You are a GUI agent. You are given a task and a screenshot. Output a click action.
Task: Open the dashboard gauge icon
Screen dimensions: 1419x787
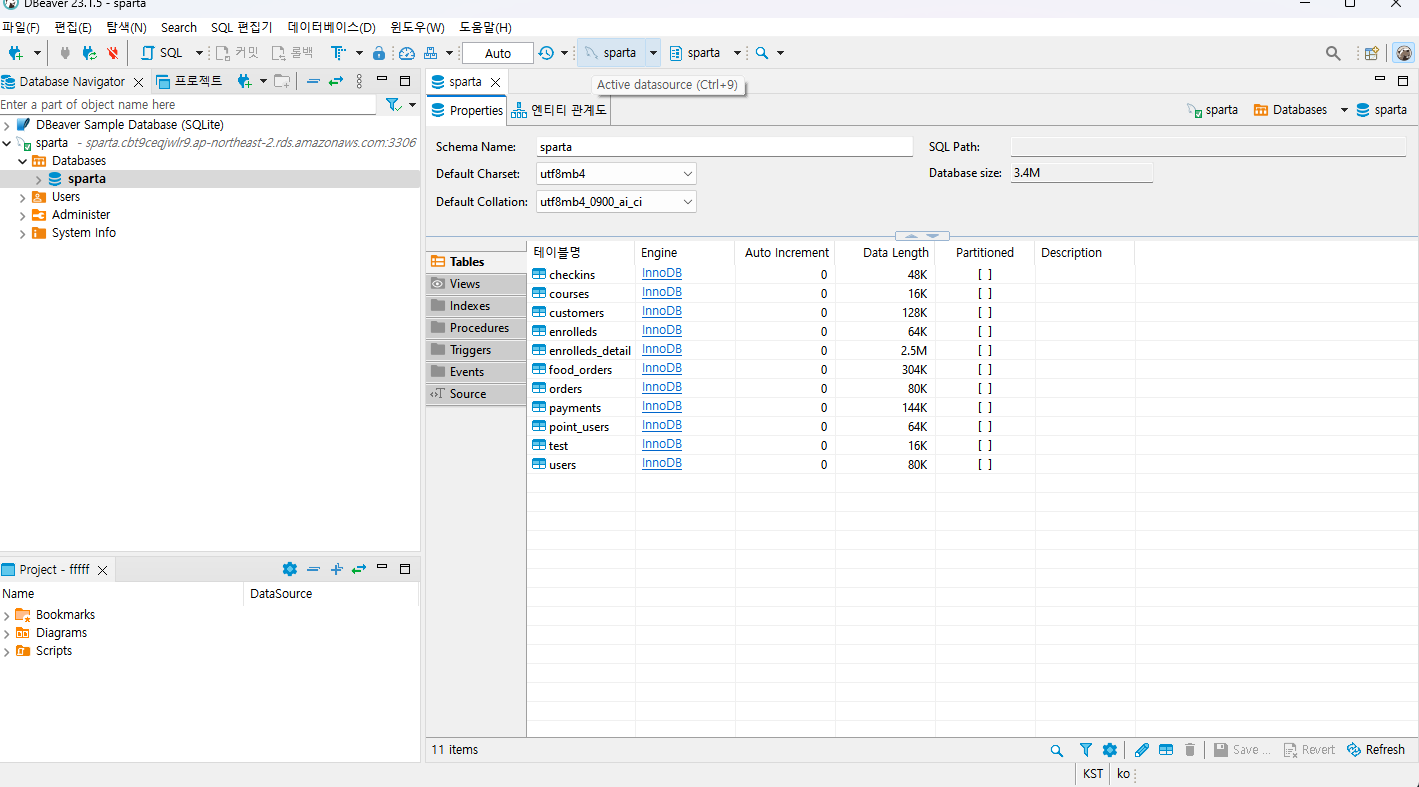(407, 53)
